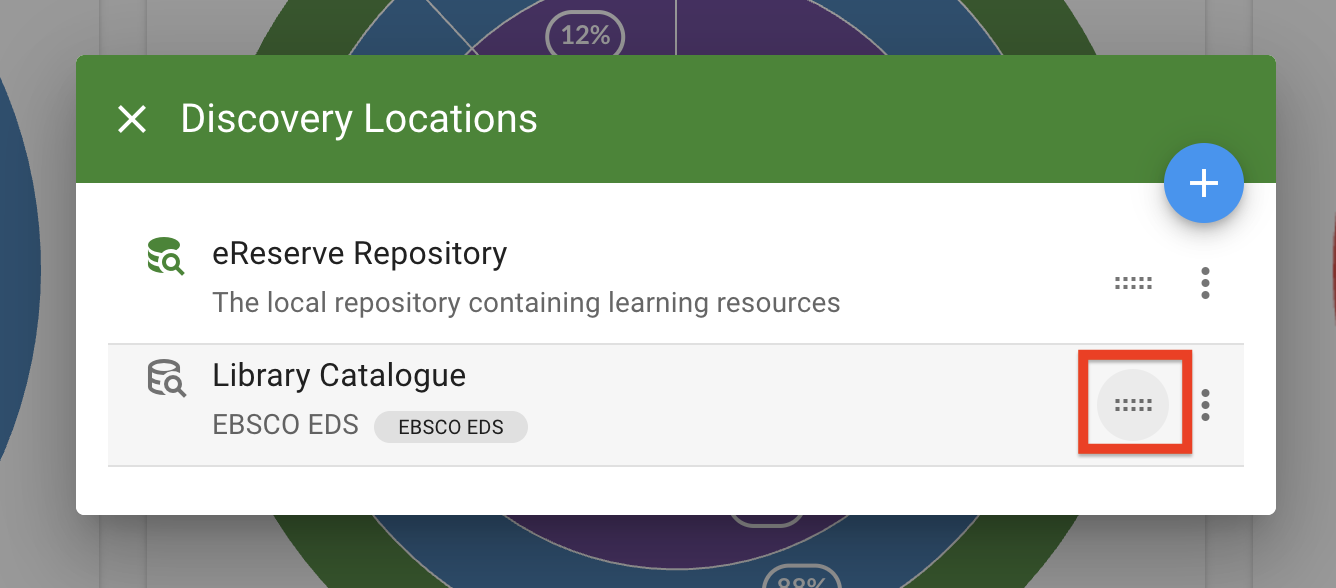Click the Library Catalogue reorder handle
This screenshot has height=588, width=1336.
click(x=1133, y=405)
